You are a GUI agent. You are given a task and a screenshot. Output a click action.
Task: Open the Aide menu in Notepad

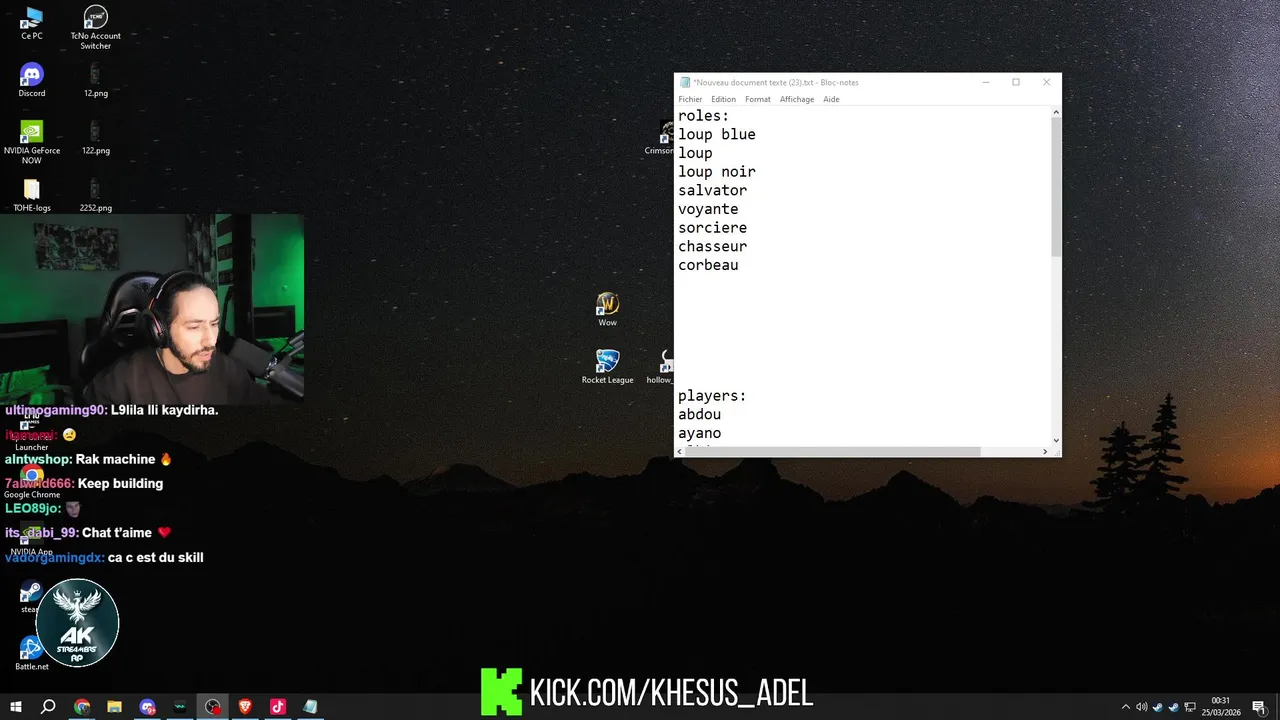click(831, 99)
